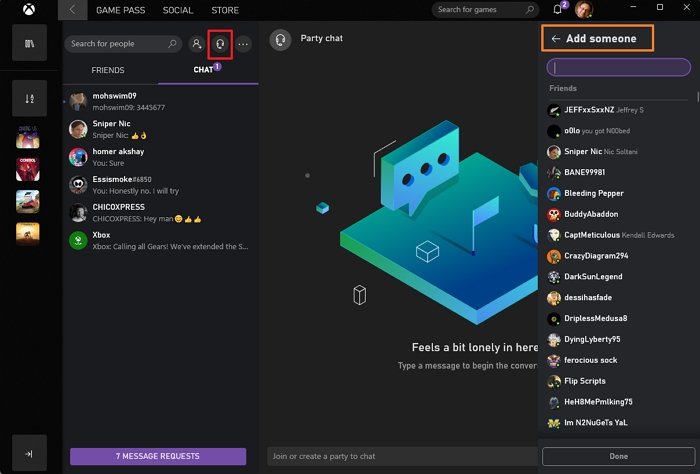Select friend JEFFxxSxxNZ

[618, 110]
